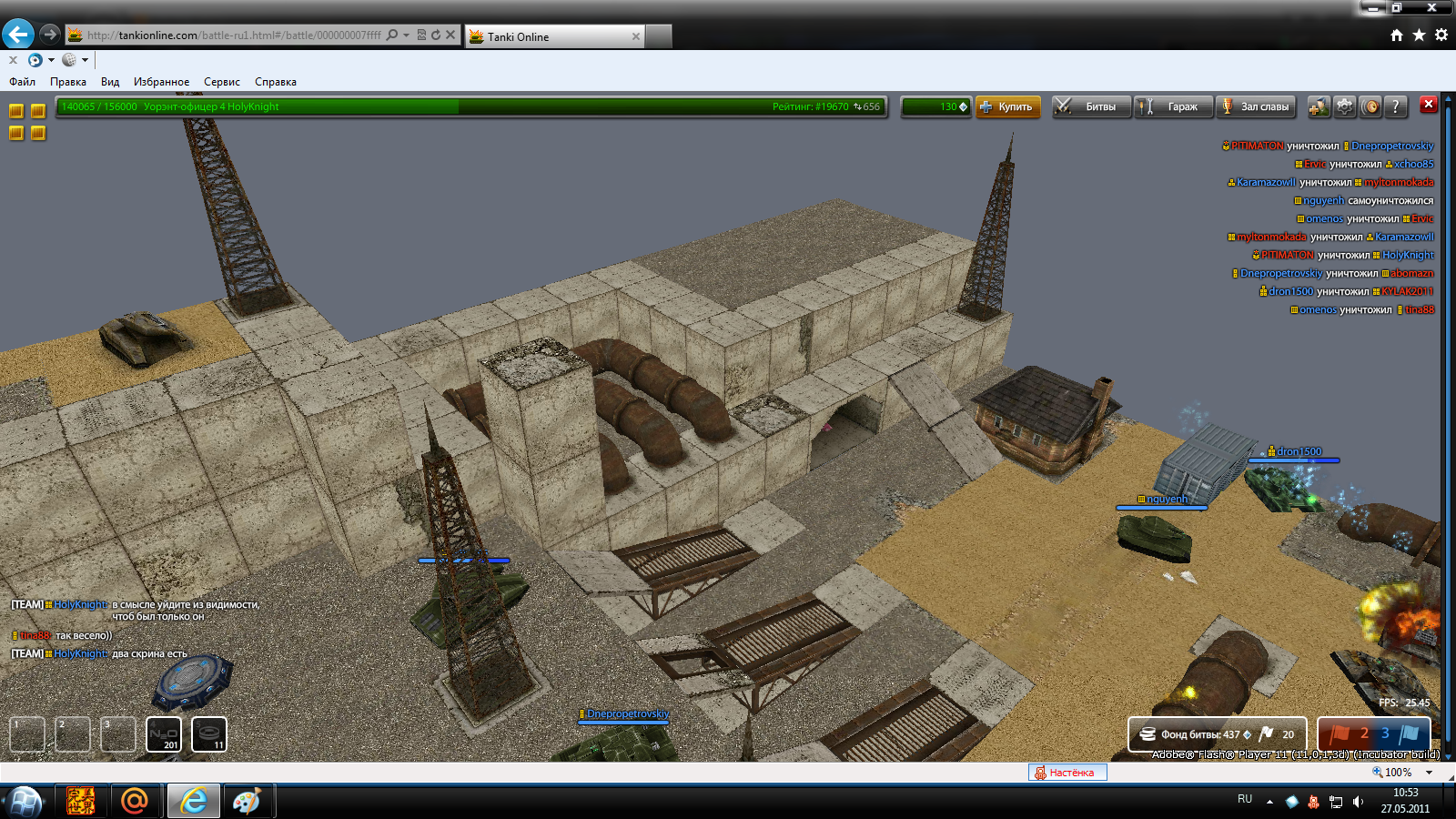Open a new blank tab
1456x819 pixels.
pyautogui.click(x=659, y=36)
